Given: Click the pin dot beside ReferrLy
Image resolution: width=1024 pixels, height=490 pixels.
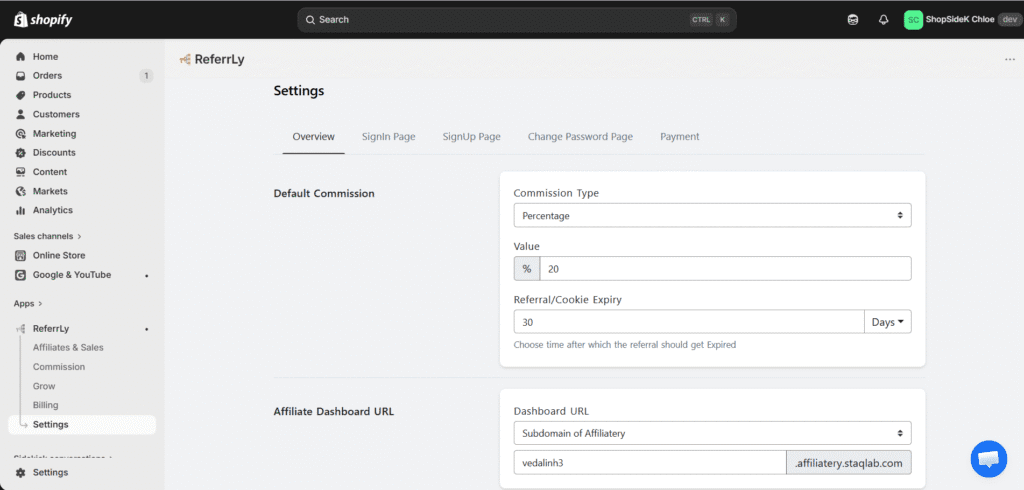Looking at the screenshot, I should point(146,329).
